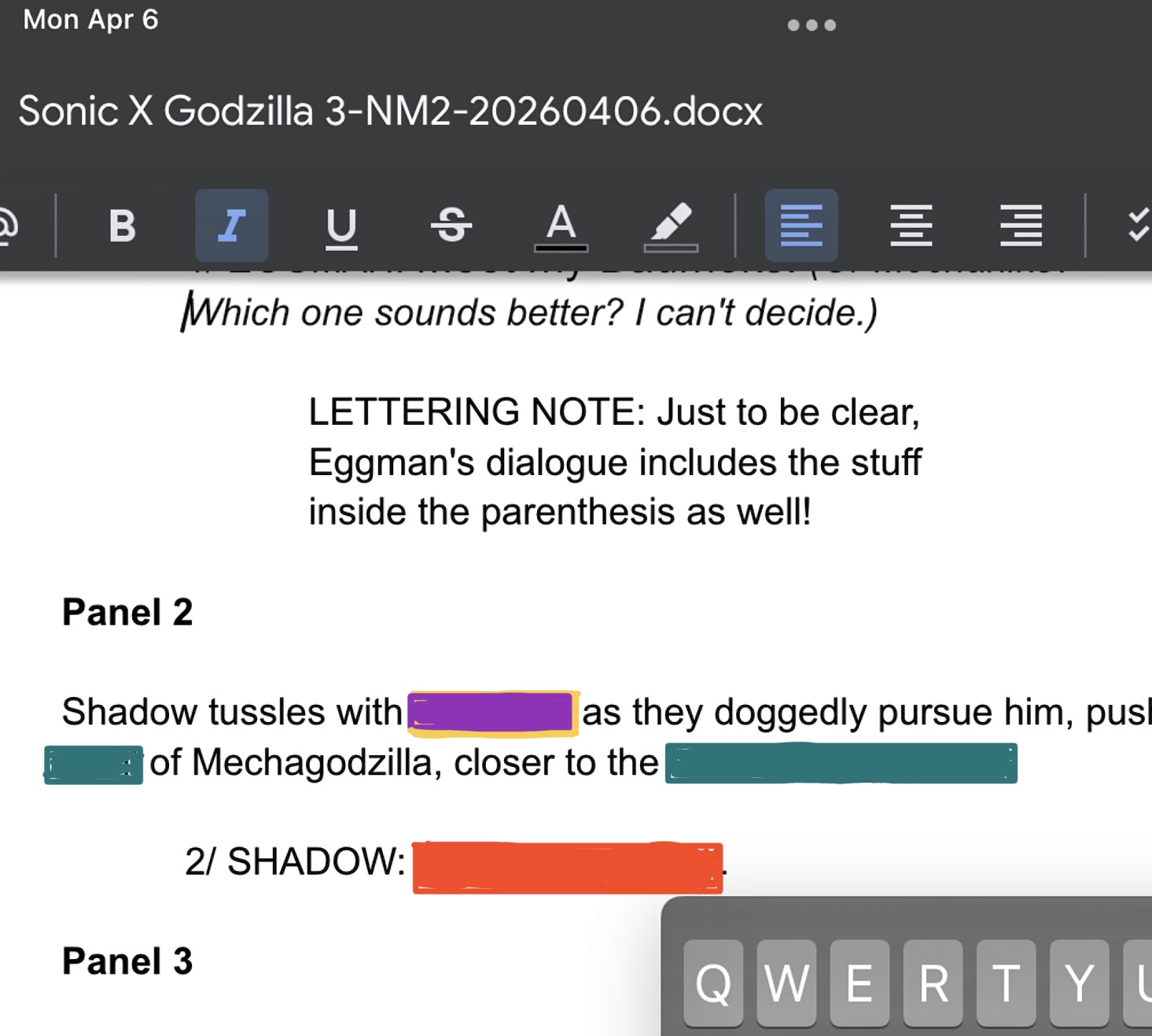
Task: Turn off Italic formatting
Action: click(x=231, y=226)
